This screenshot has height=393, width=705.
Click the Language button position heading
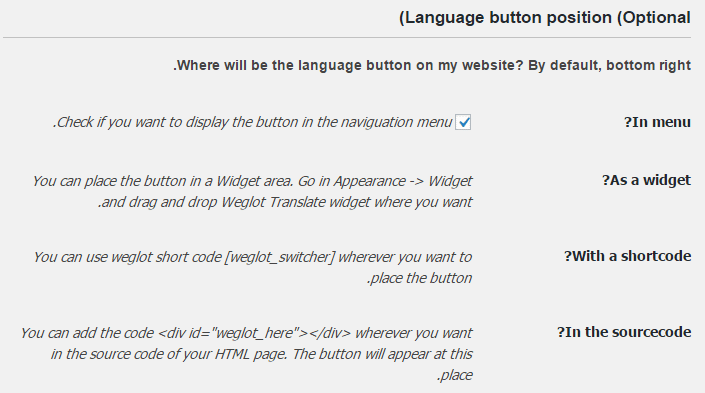pos(544,18)
